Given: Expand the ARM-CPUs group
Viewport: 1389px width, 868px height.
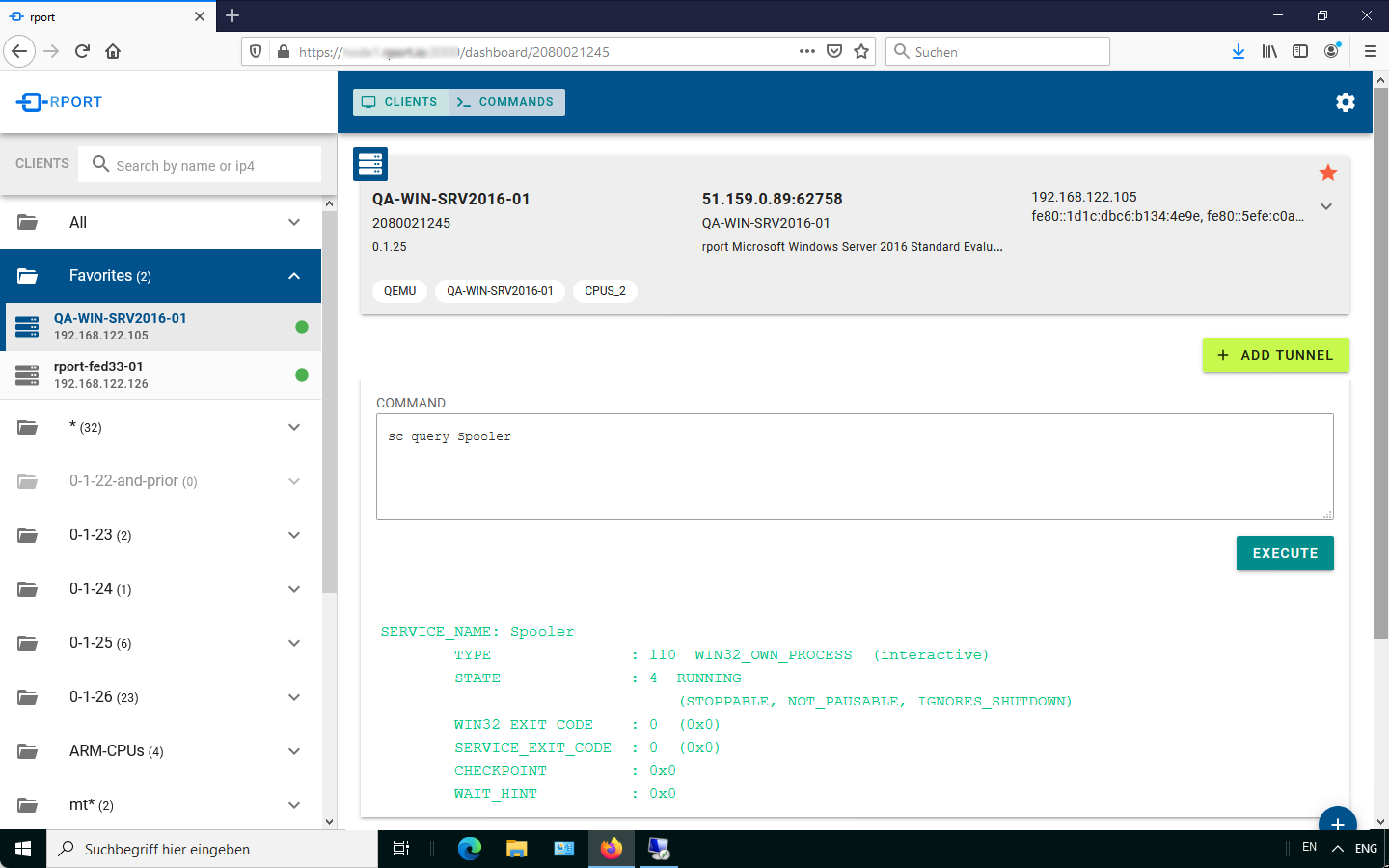Looking at the screenshot, I should (294, 751).
